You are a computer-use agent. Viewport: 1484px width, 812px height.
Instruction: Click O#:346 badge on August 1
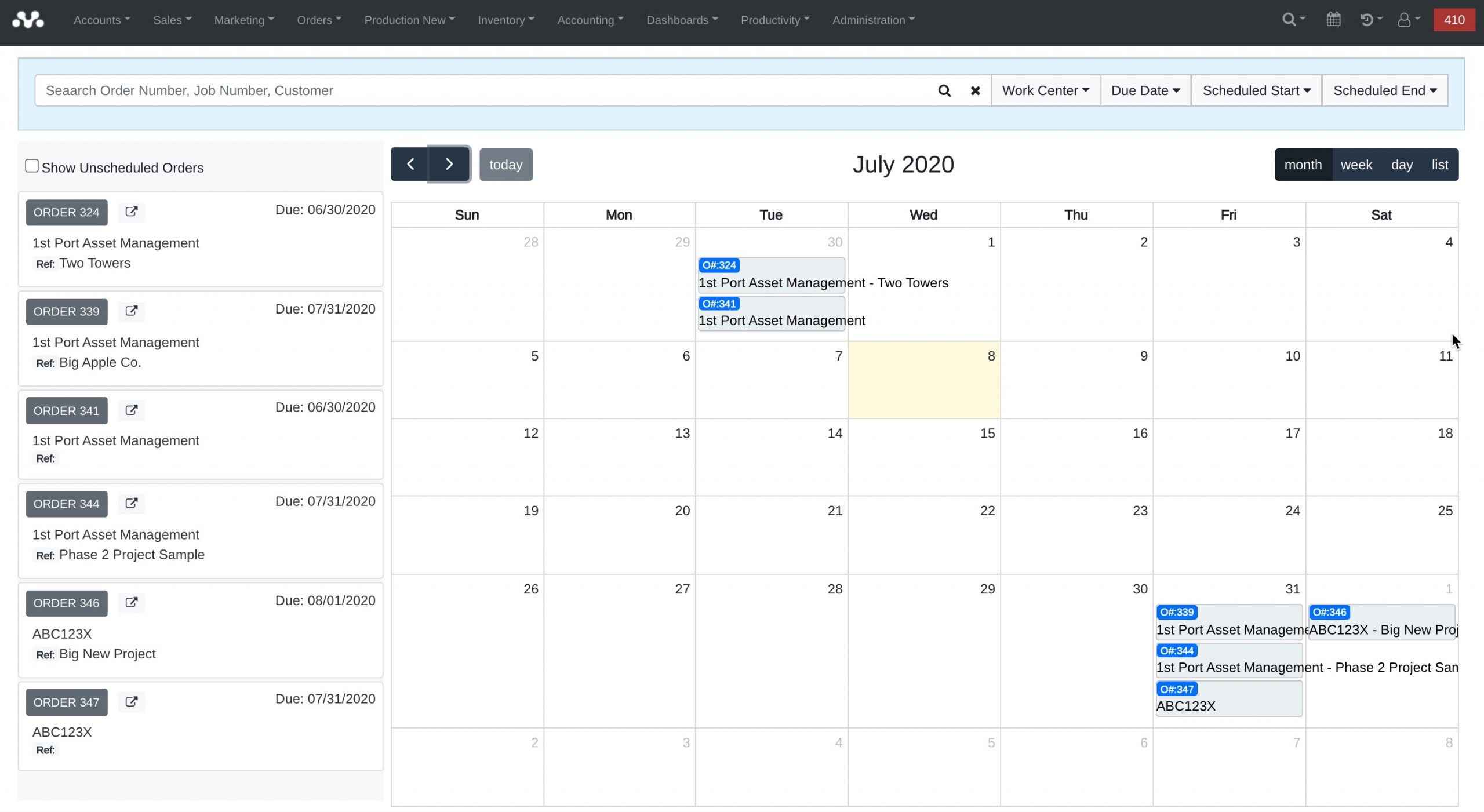click(1329, 612)
